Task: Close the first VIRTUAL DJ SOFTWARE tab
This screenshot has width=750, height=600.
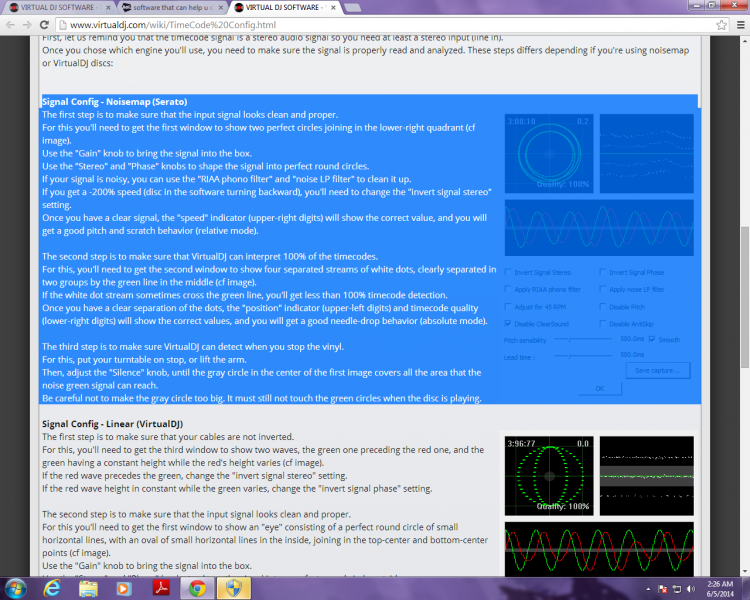Action: (108, 8)
